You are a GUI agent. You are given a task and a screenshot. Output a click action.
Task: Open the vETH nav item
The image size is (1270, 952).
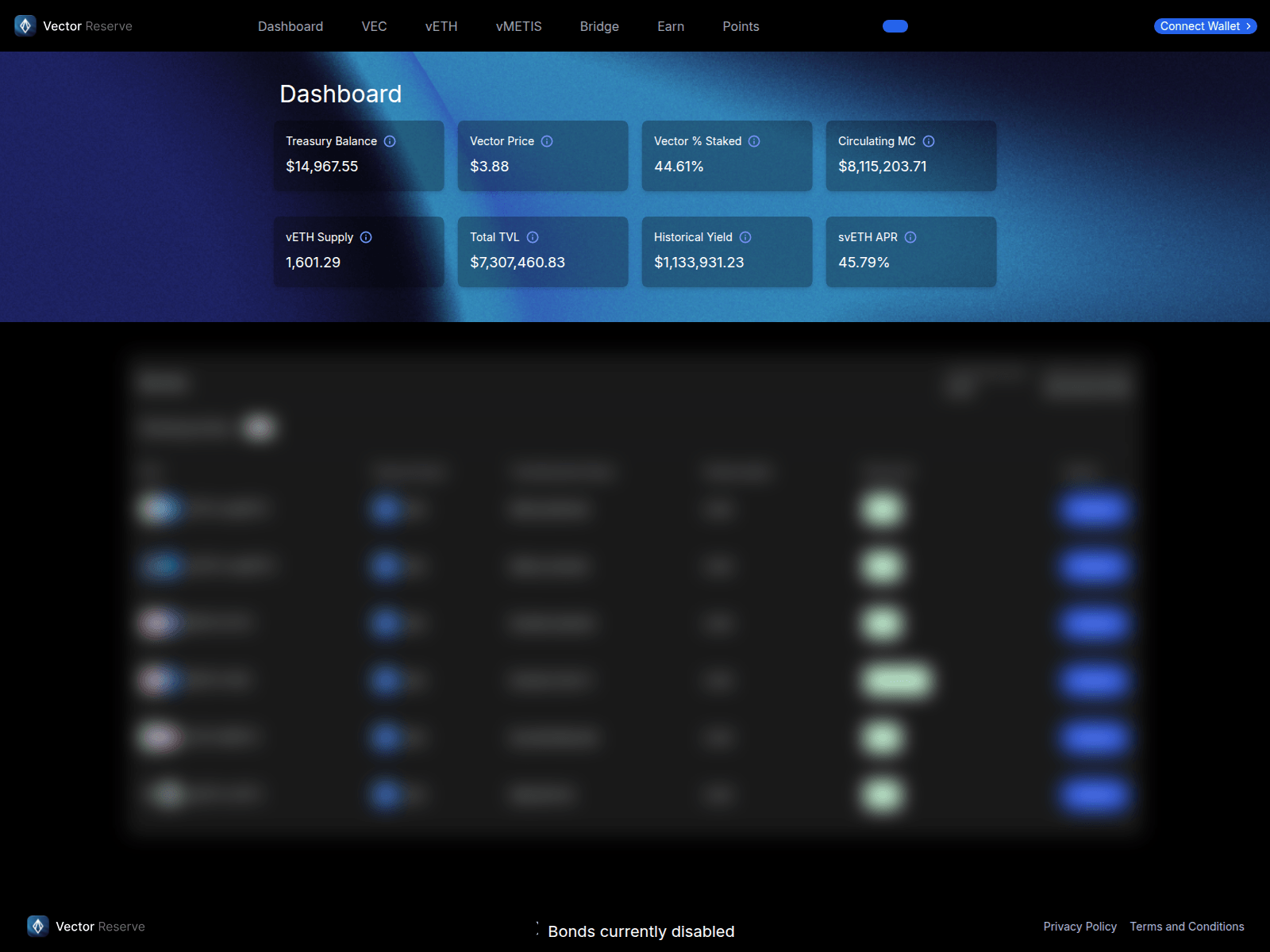pos(441,26)
